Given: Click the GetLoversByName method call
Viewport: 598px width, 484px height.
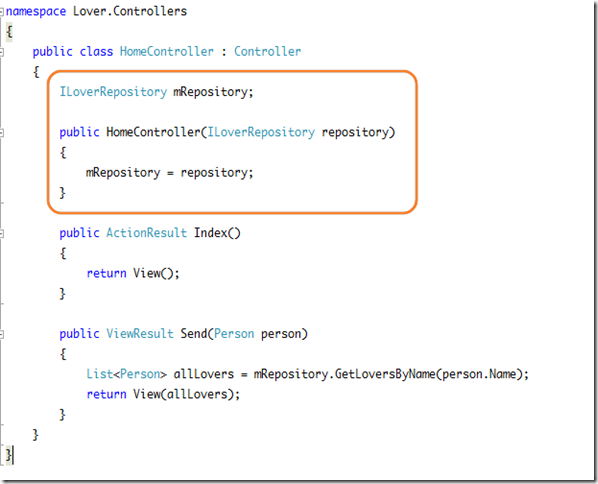Looking at the screenshot, I should pos(385,374).
